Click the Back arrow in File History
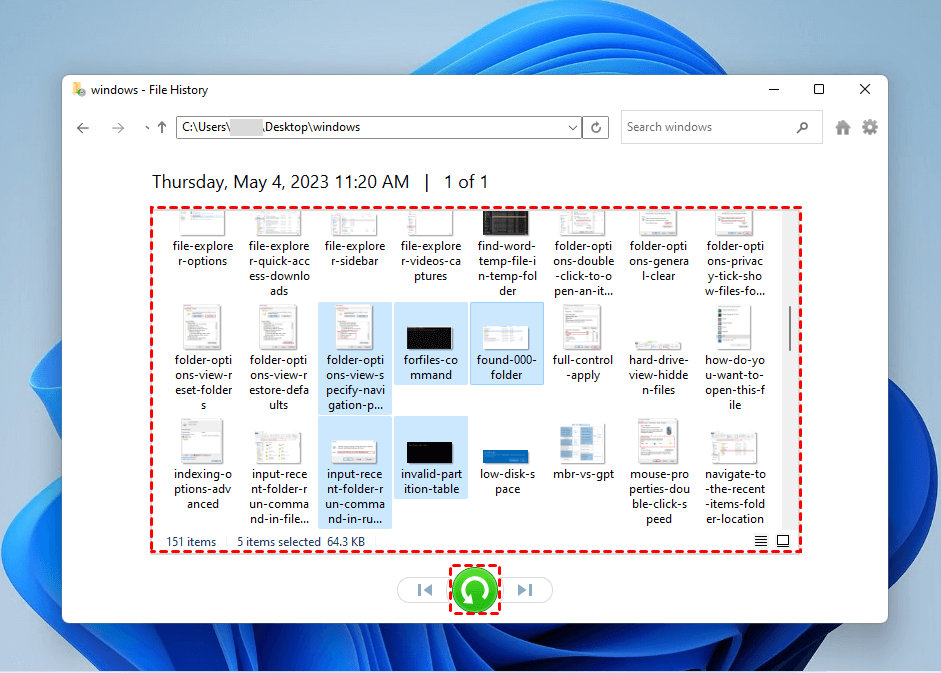The width and height of the screenshot is (941, 673). click(83, 127)
